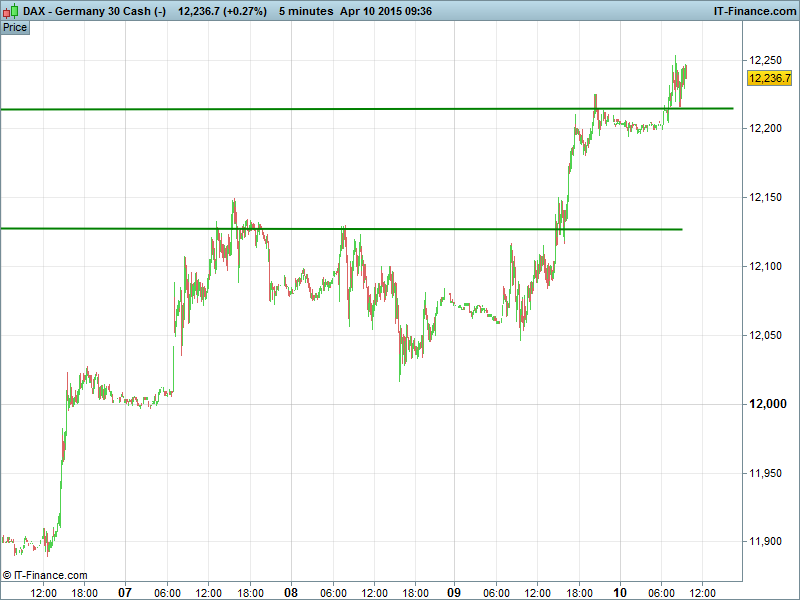
Task: Click the 12,250 price axis label
Action: [764, 60]
